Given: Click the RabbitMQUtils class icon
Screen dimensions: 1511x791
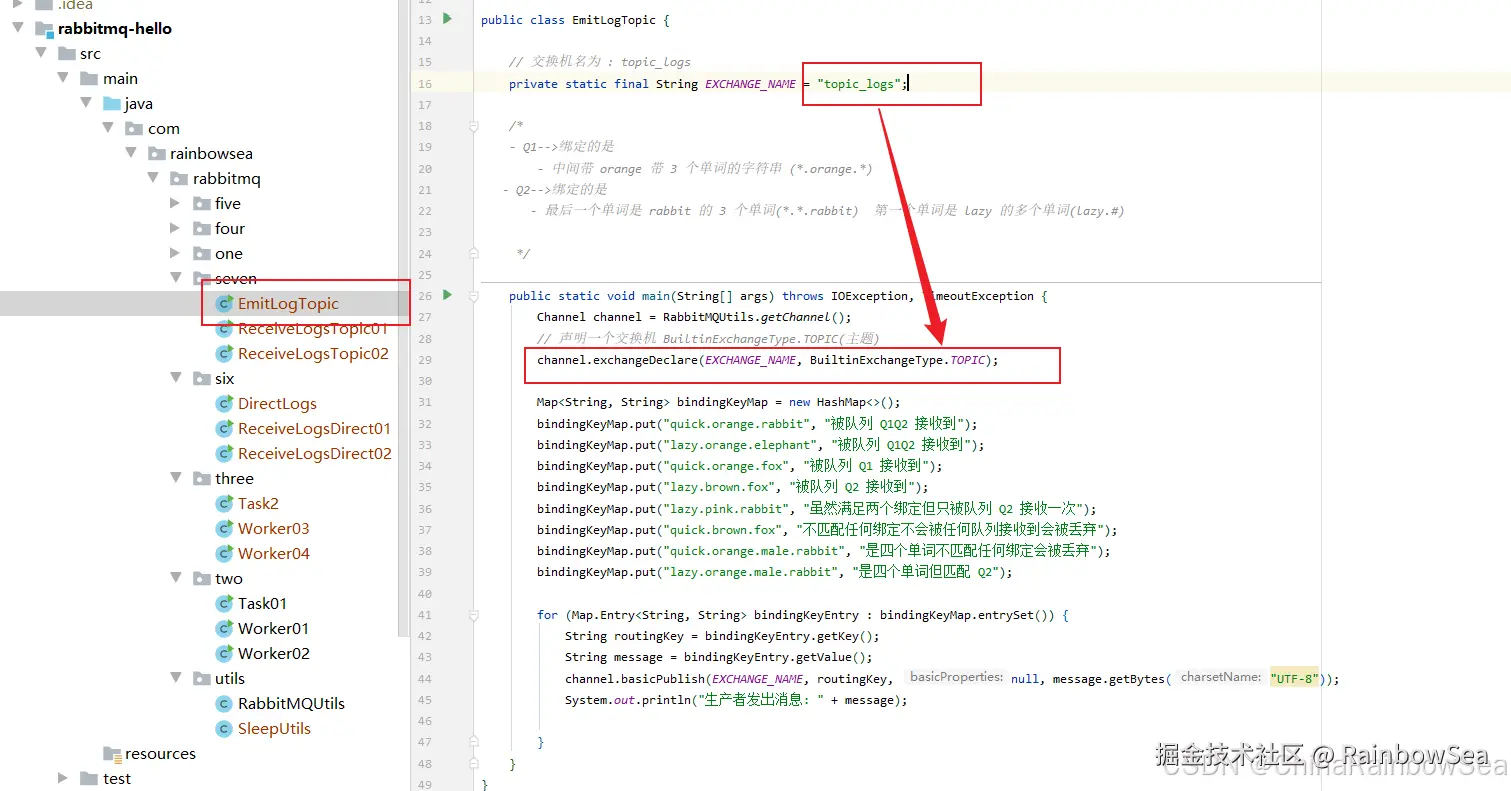Looking at the screenshot, I should (224, 703).
